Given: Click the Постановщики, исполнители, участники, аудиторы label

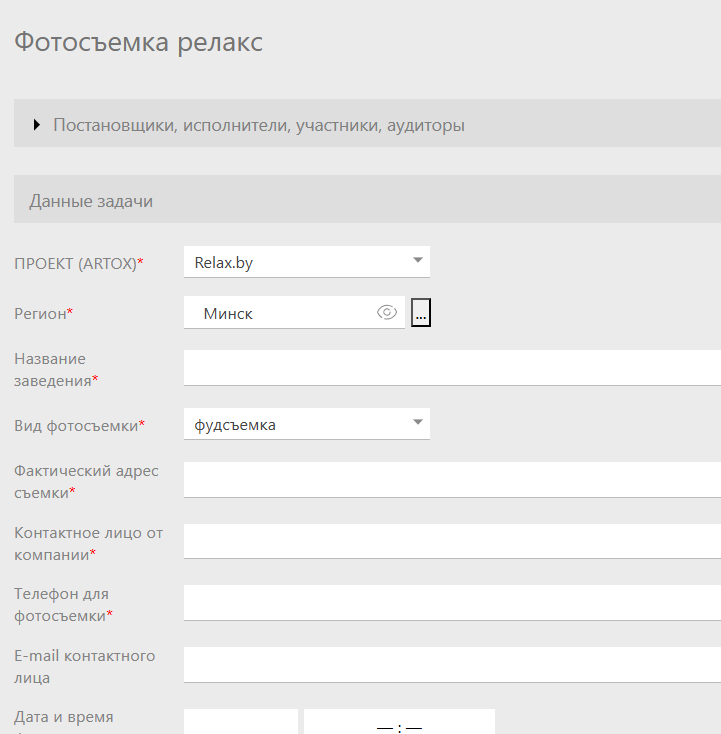Looking at the screenshot, I should pos(259,125).
